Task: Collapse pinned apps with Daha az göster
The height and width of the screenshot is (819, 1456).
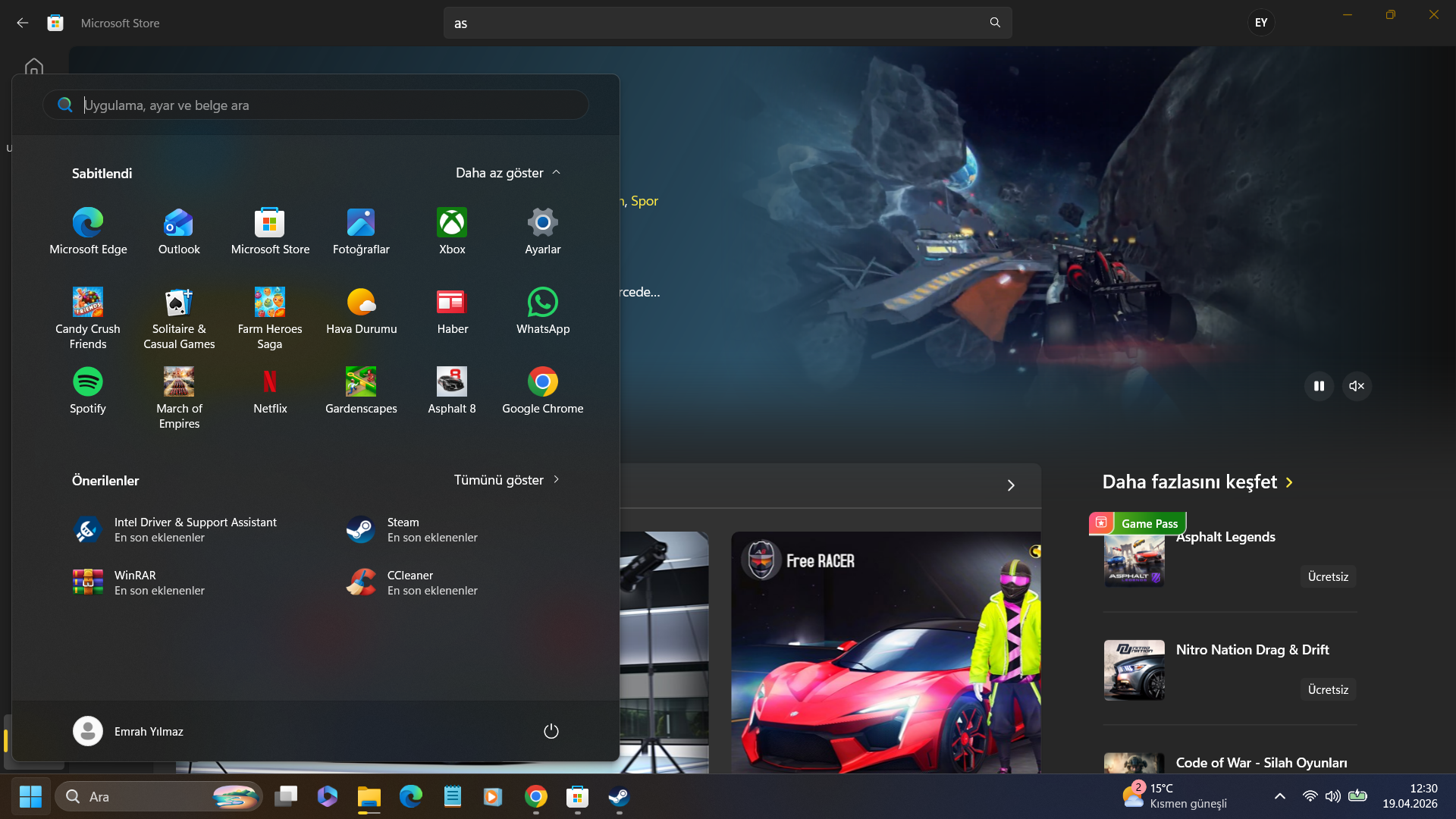Action: tap(508, 173)
